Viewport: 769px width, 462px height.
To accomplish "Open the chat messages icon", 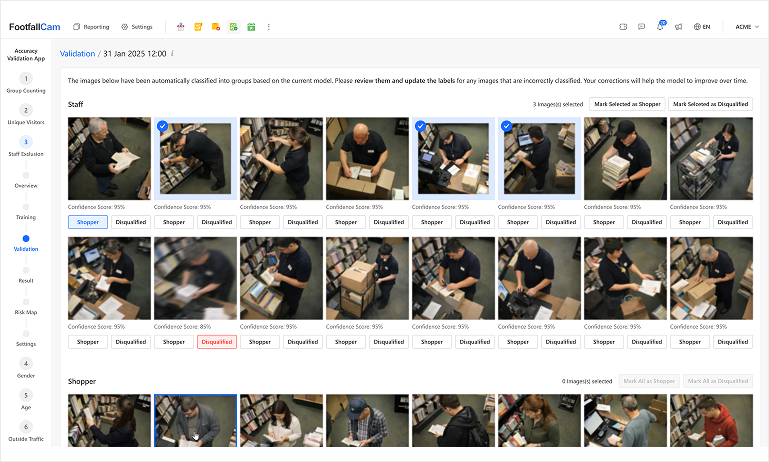I will (x=641, y=27).
